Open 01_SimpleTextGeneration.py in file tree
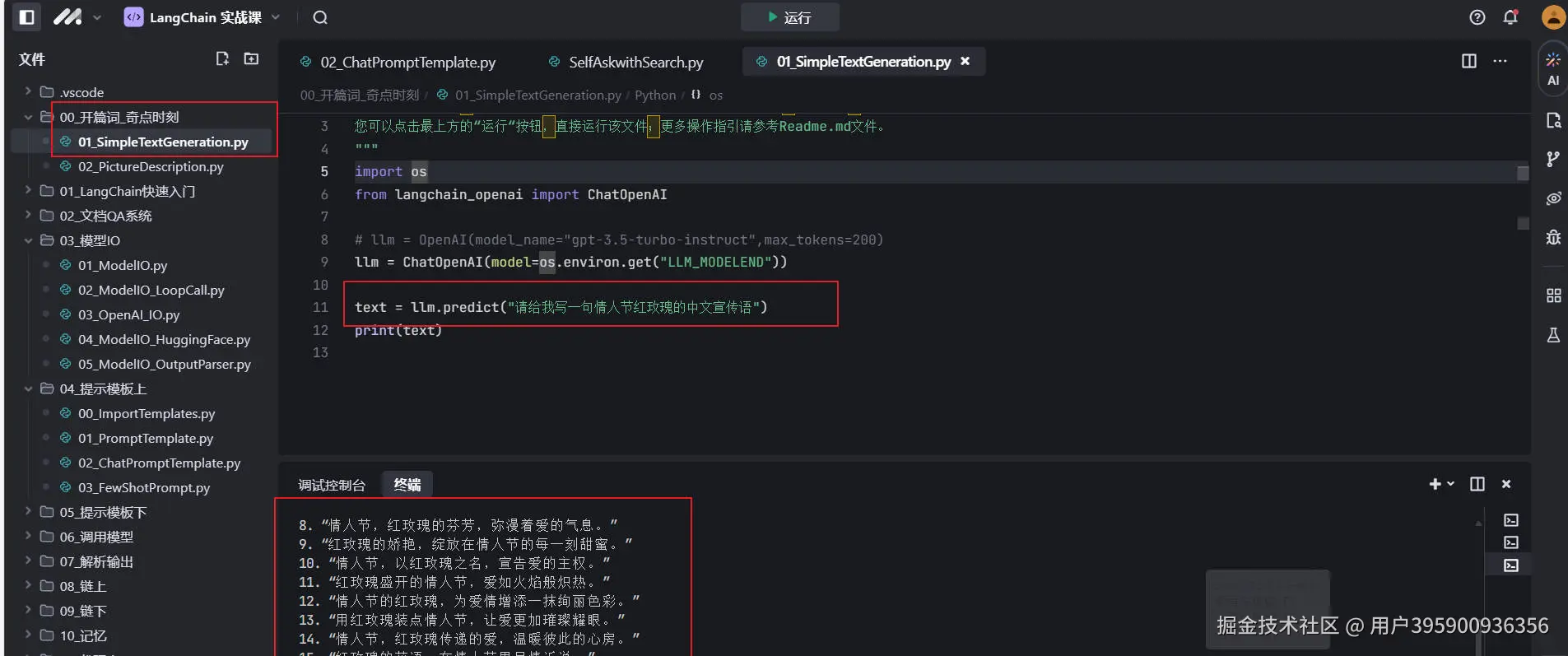This screenshot has height=656, width=1568. [x=163, y=142]
